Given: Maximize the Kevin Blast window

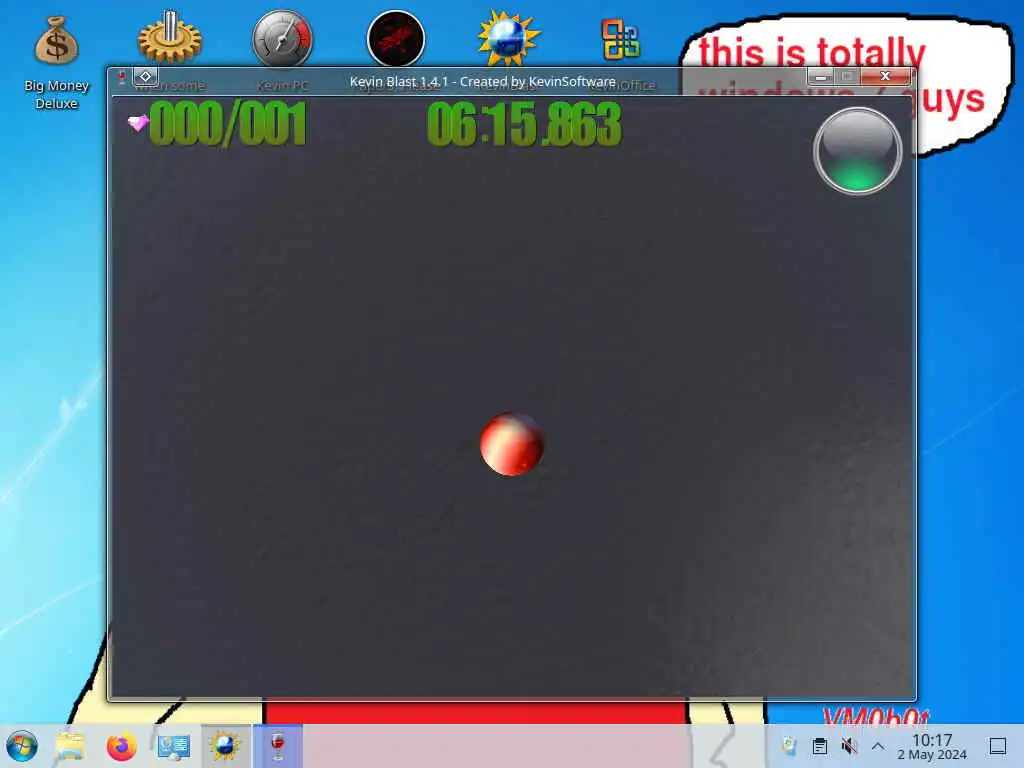Looking at the screenshot, I should point(848,77).
